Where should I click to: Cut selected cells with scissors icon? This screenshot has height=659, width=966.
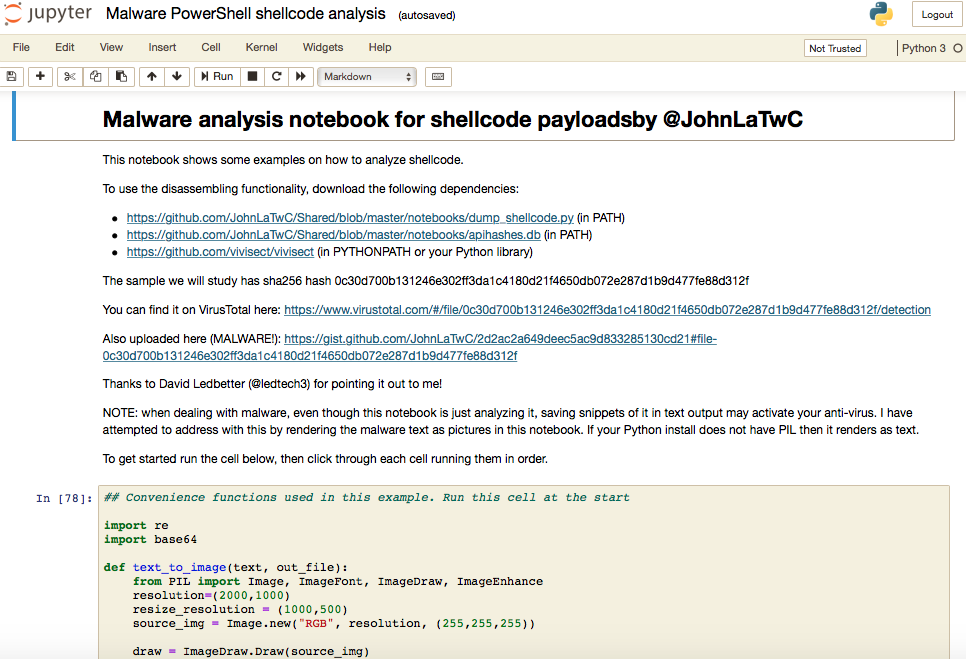pyautogui.click(x=70, y=76)
